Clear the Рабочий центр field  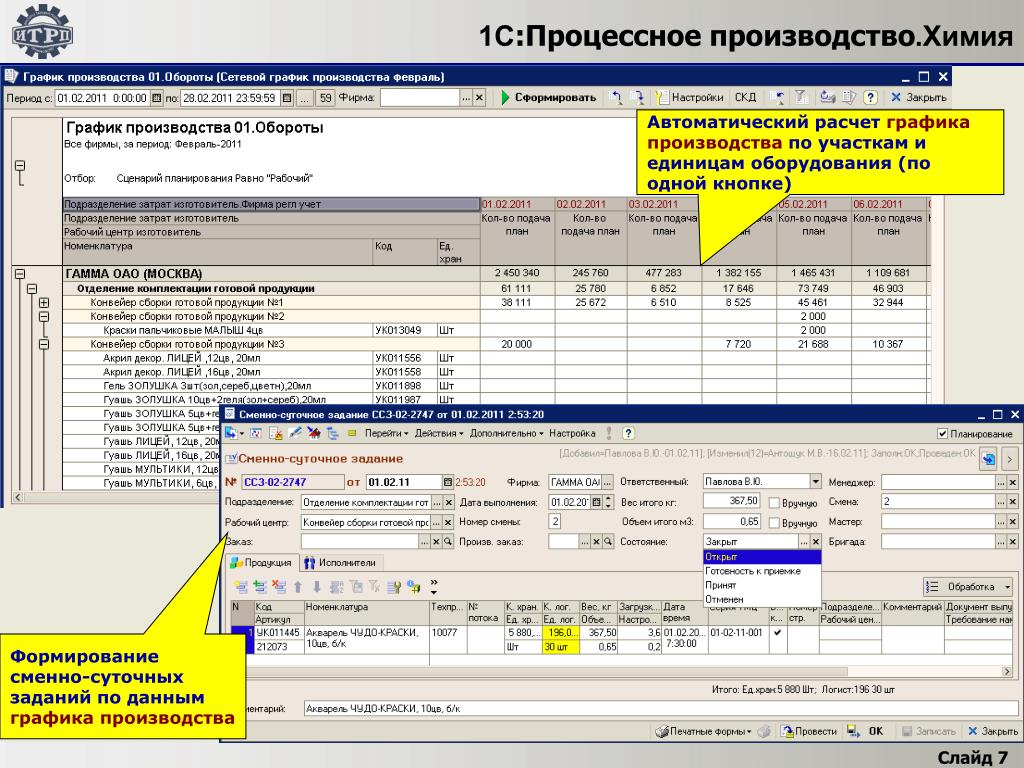pyautogui.click(x=448, y=522)
